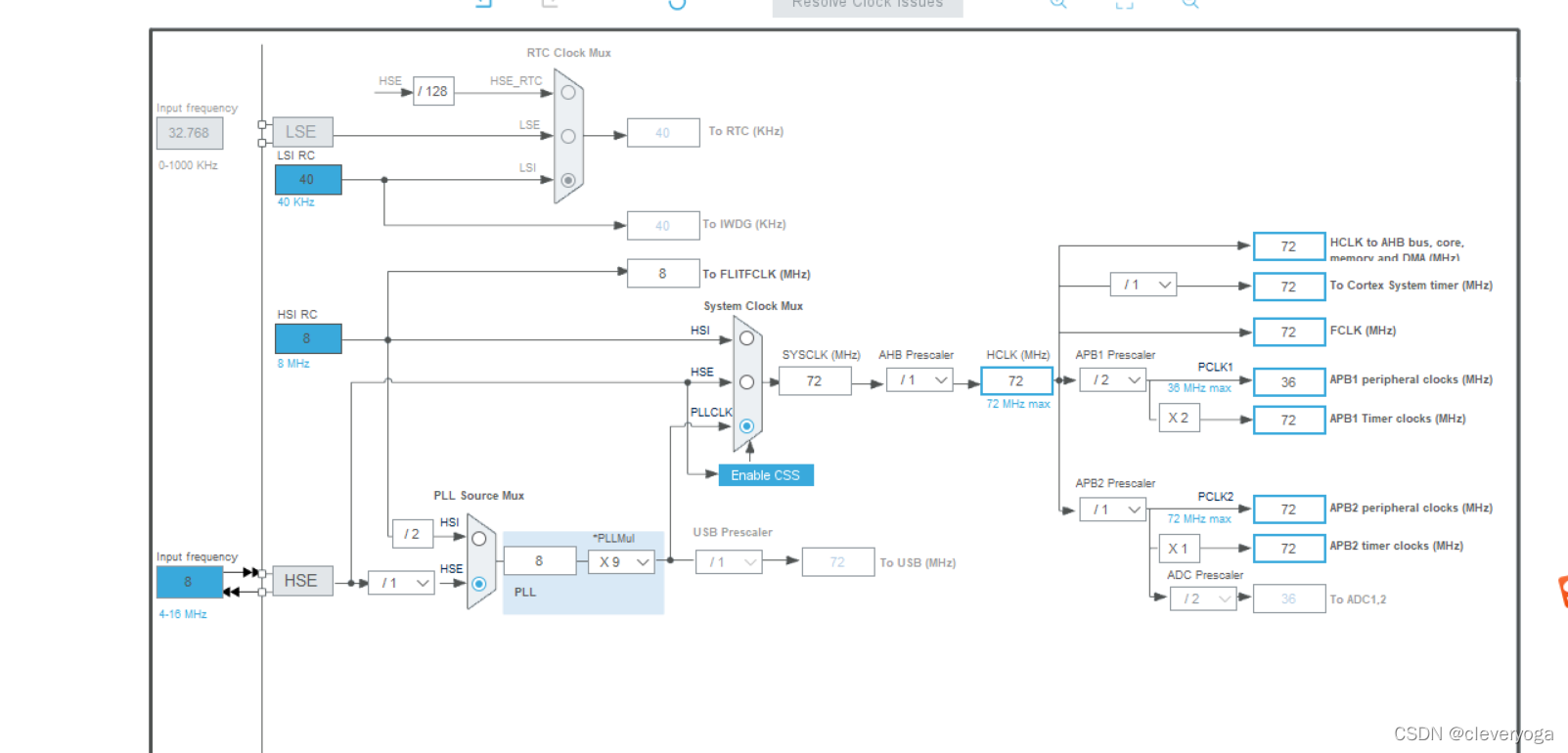This screenshot has width=1568, height=753.
Task: Click the HSE / 128 divider box
Action: pos(433,91)
